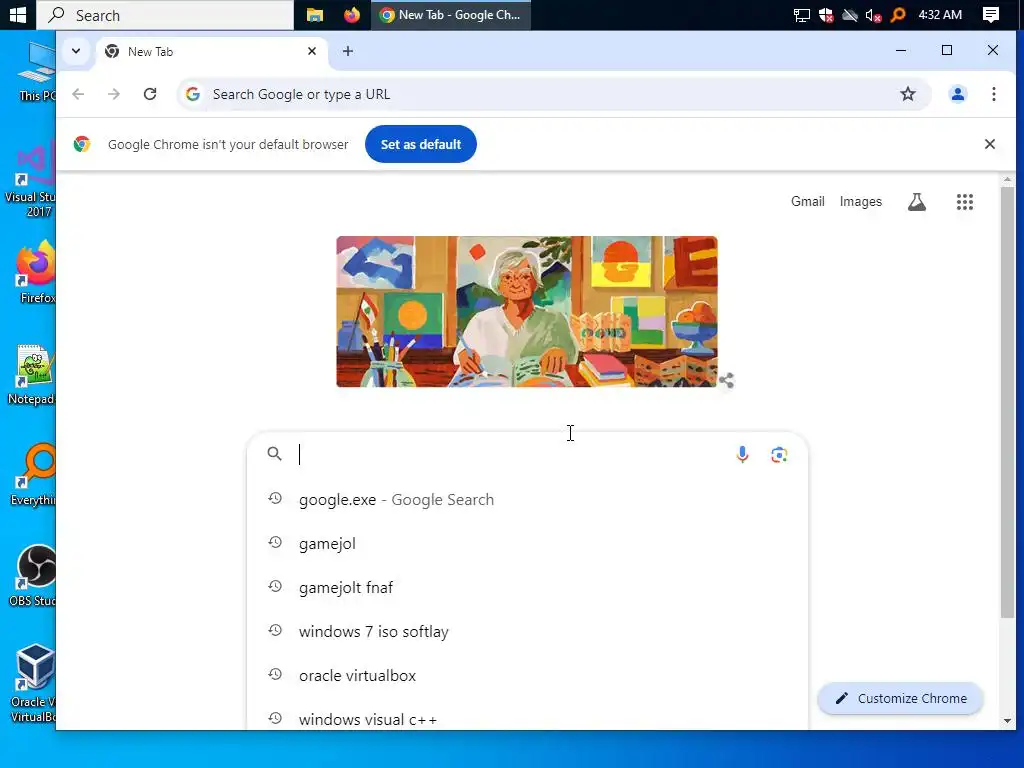
Task: Click the muted volume tray icon
Action: click(873, 15)
